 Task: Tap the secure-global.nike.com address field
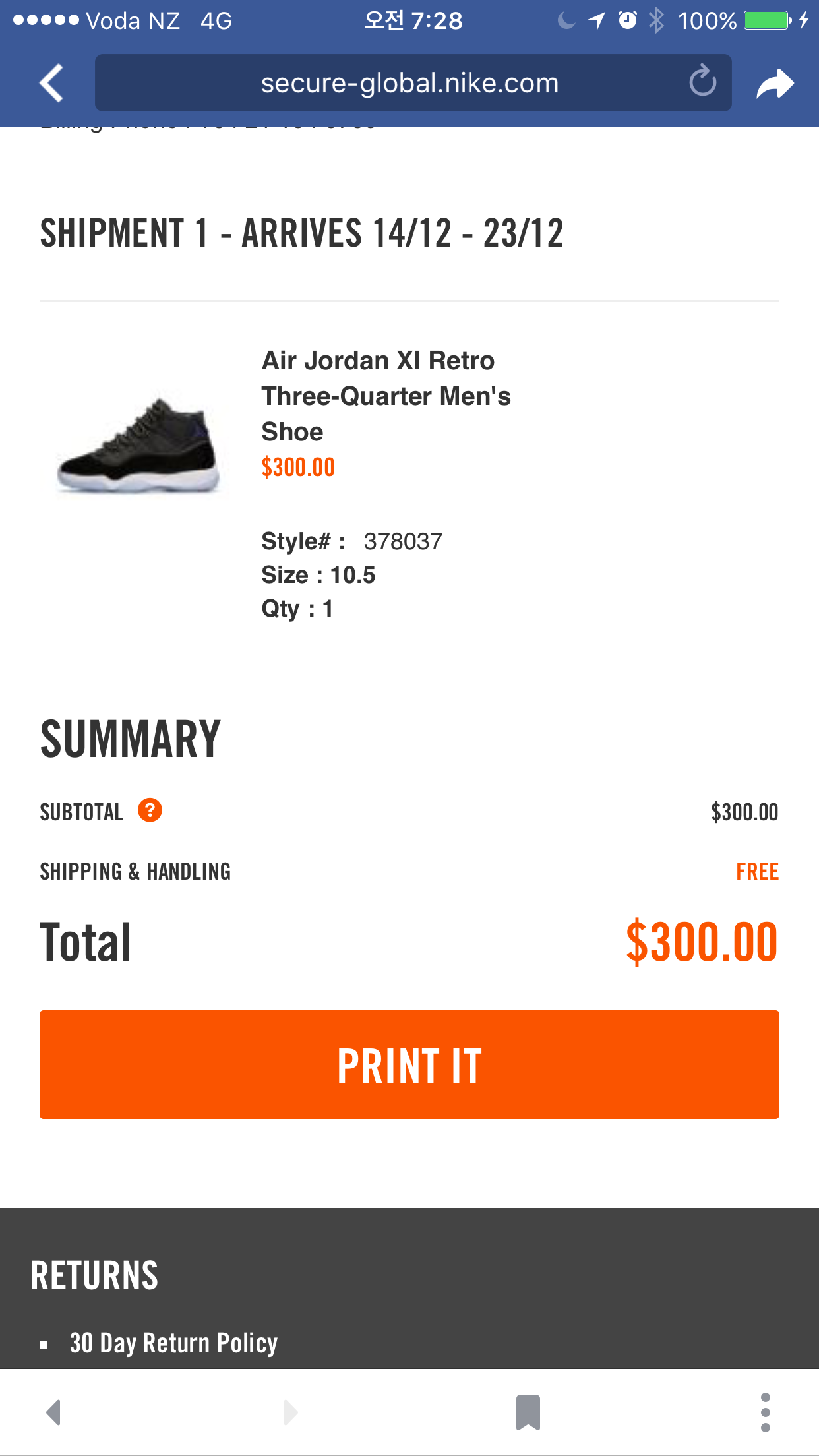point(409,83)
